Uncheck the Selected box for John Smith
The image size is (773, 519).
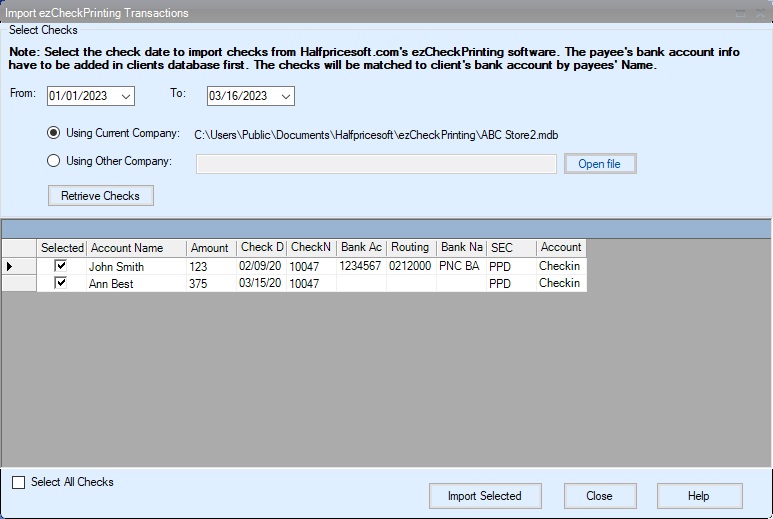tap(61, 266)
